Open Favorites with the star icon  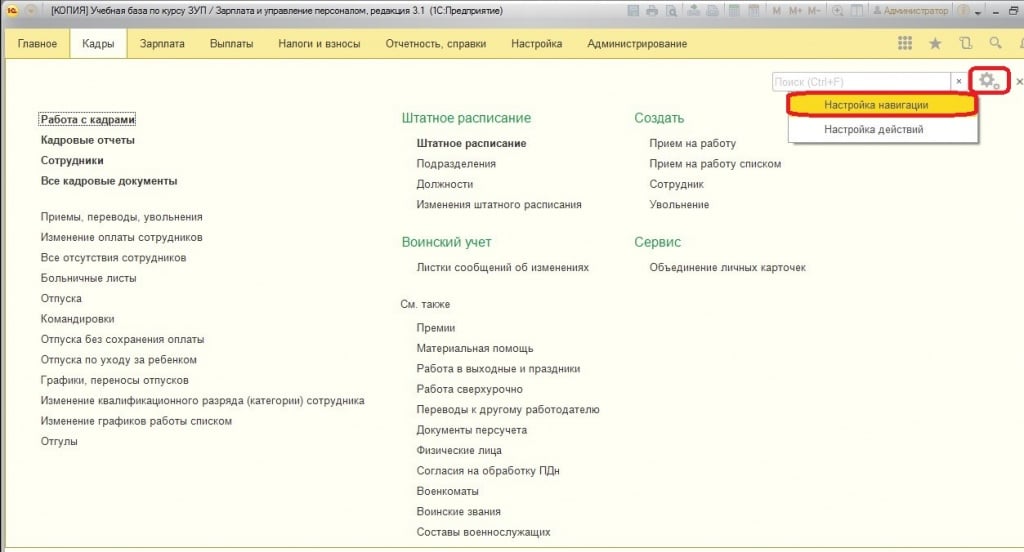(935, 44)
